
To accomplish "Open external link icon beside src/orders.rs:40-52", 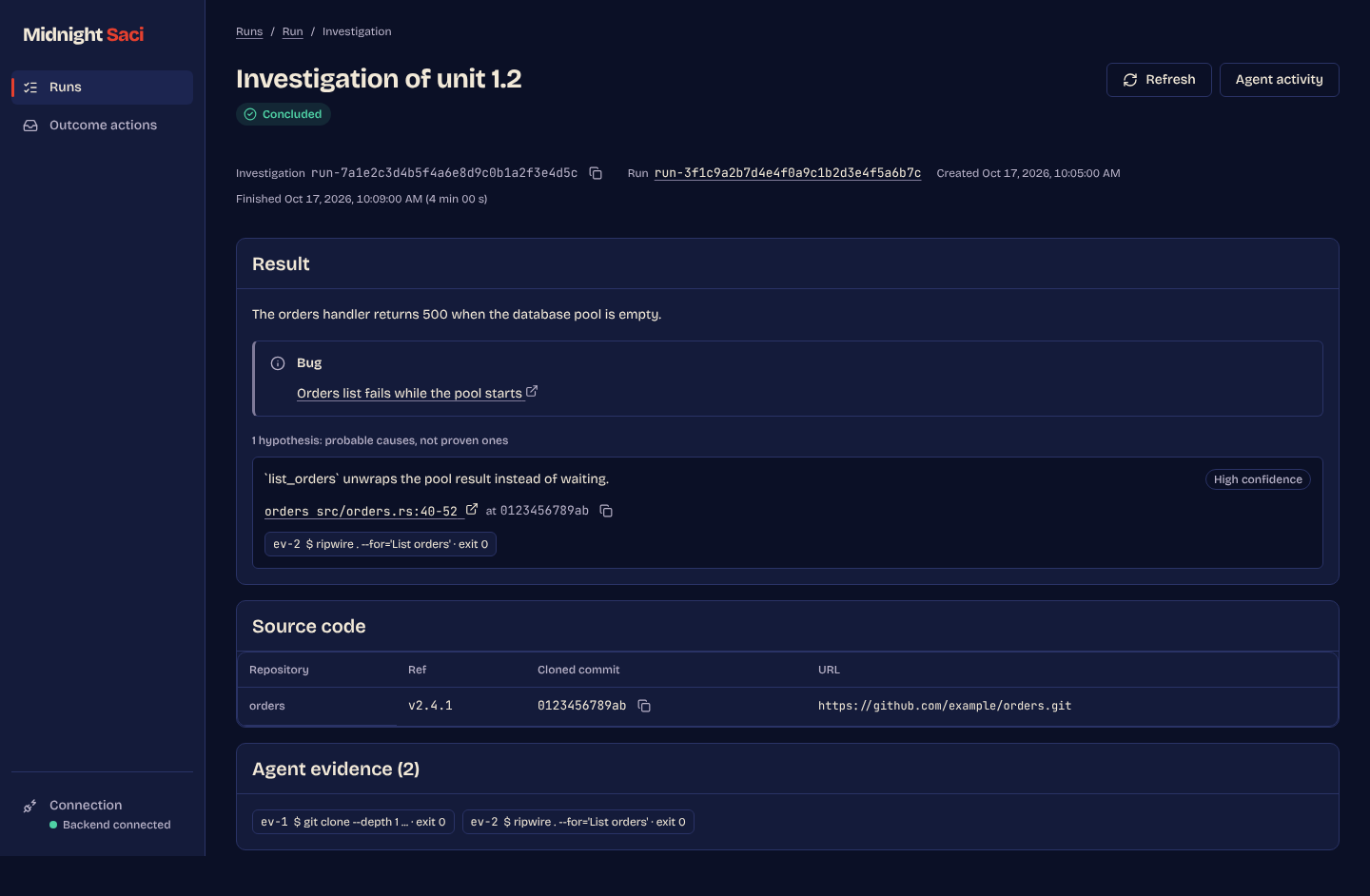I will pyautogui.click(x=472, y=509).
